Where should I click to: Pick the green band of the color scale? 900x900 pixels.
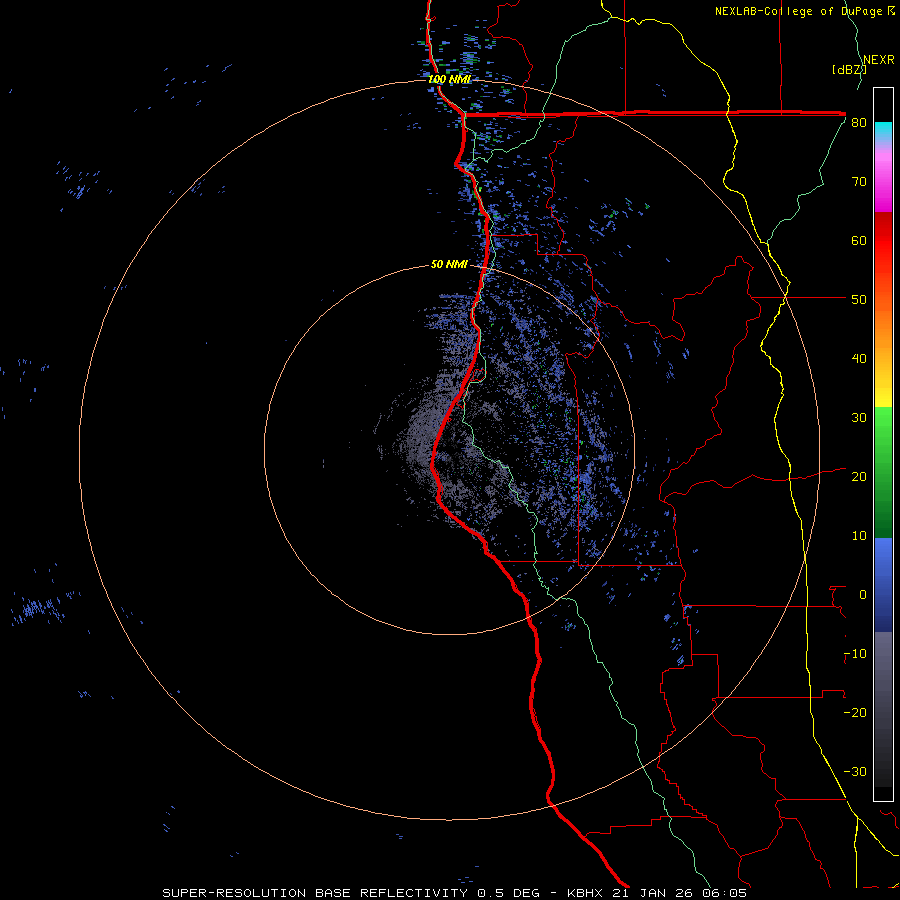click(883, 472)
